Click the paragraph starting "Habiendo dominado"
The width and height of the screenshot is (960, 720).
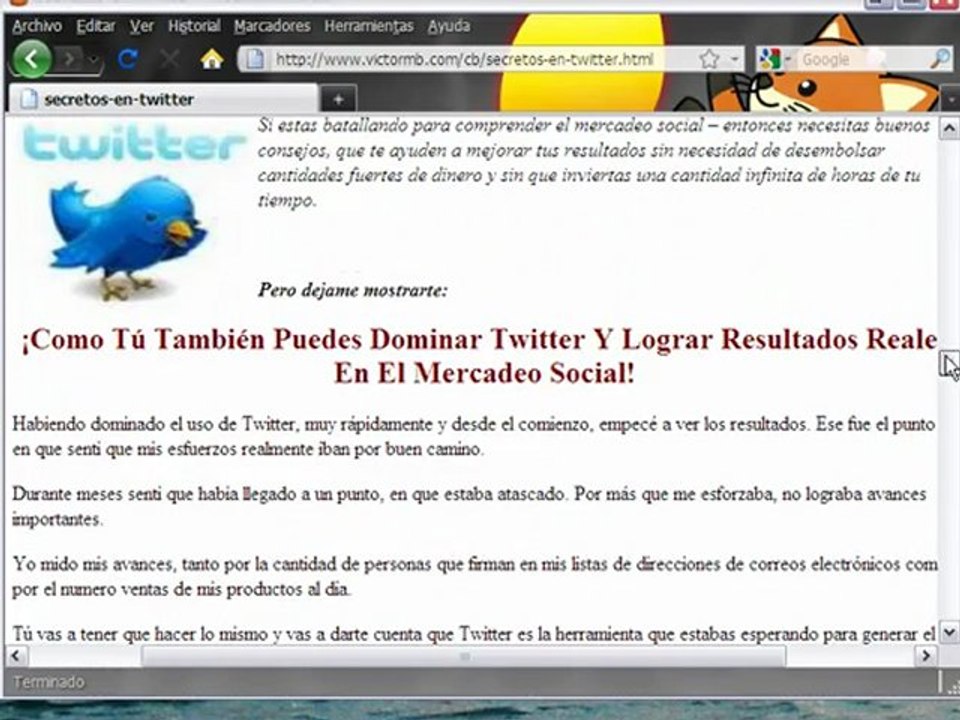(x=473, y=437)
